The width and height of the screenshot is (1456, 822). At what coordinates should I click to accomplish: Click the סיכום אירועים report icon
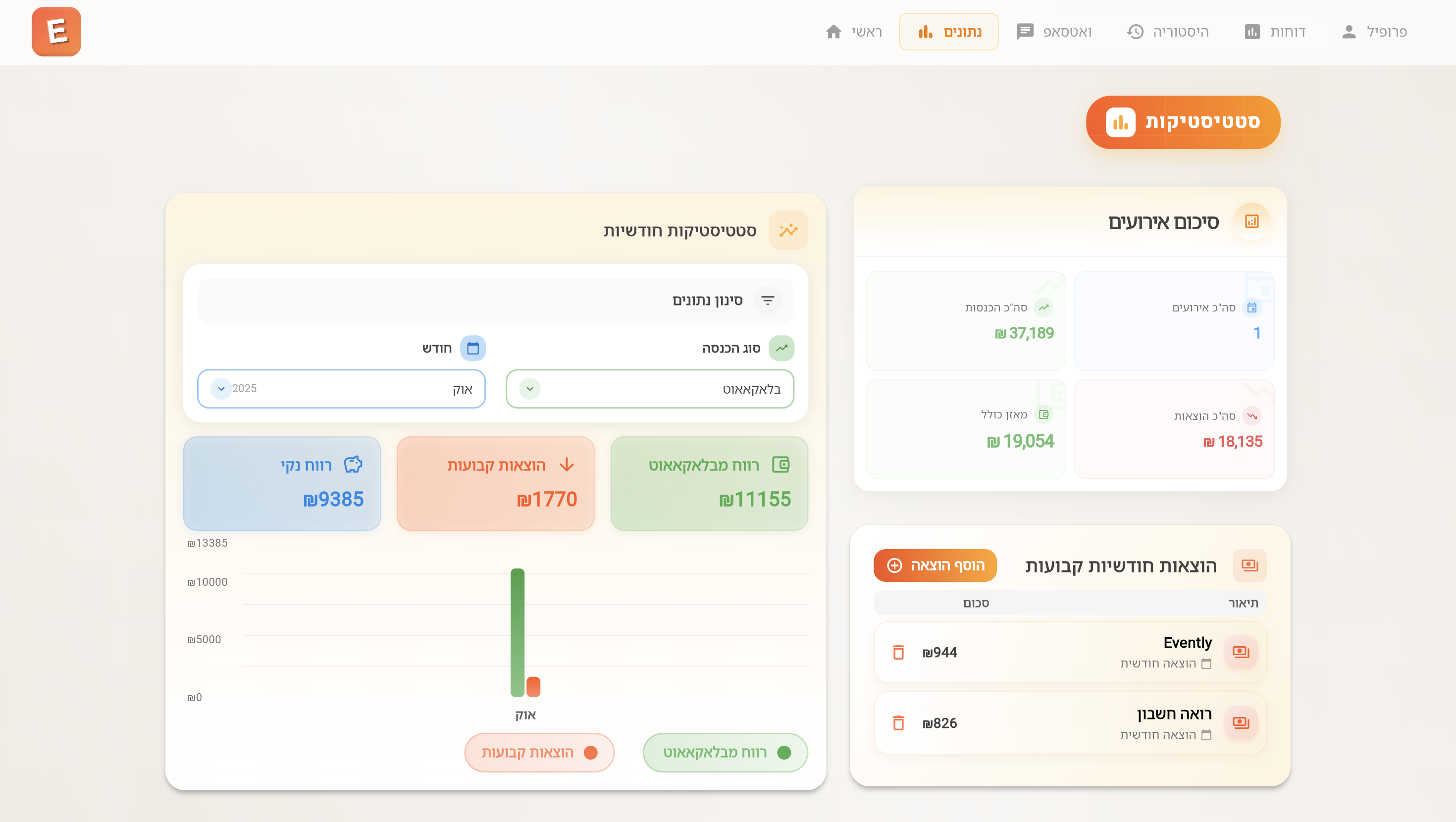tap(1251, 222)
